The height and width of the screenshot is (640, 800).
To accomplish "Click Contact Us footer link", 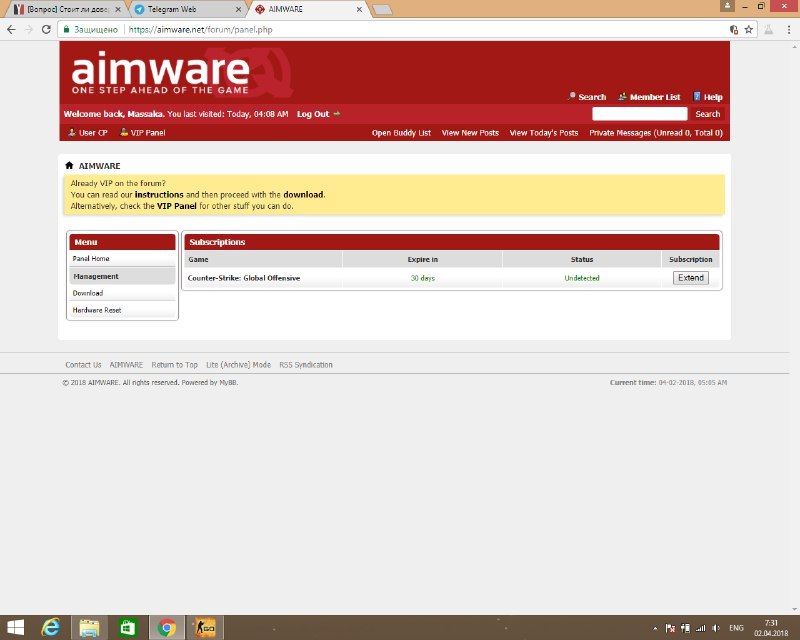I will click(x=83, y=365).
